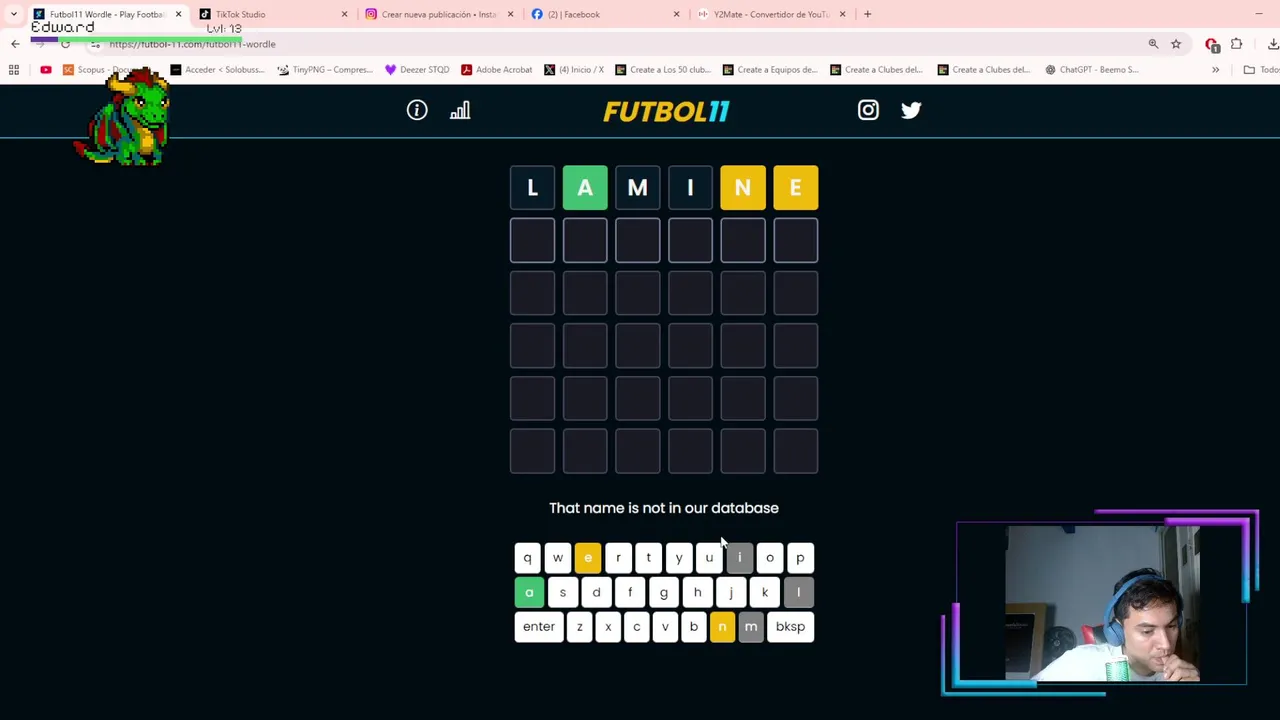Reload the page
Image resolution: width=1280 pixels, height=720 pixels.
(65, 44)
